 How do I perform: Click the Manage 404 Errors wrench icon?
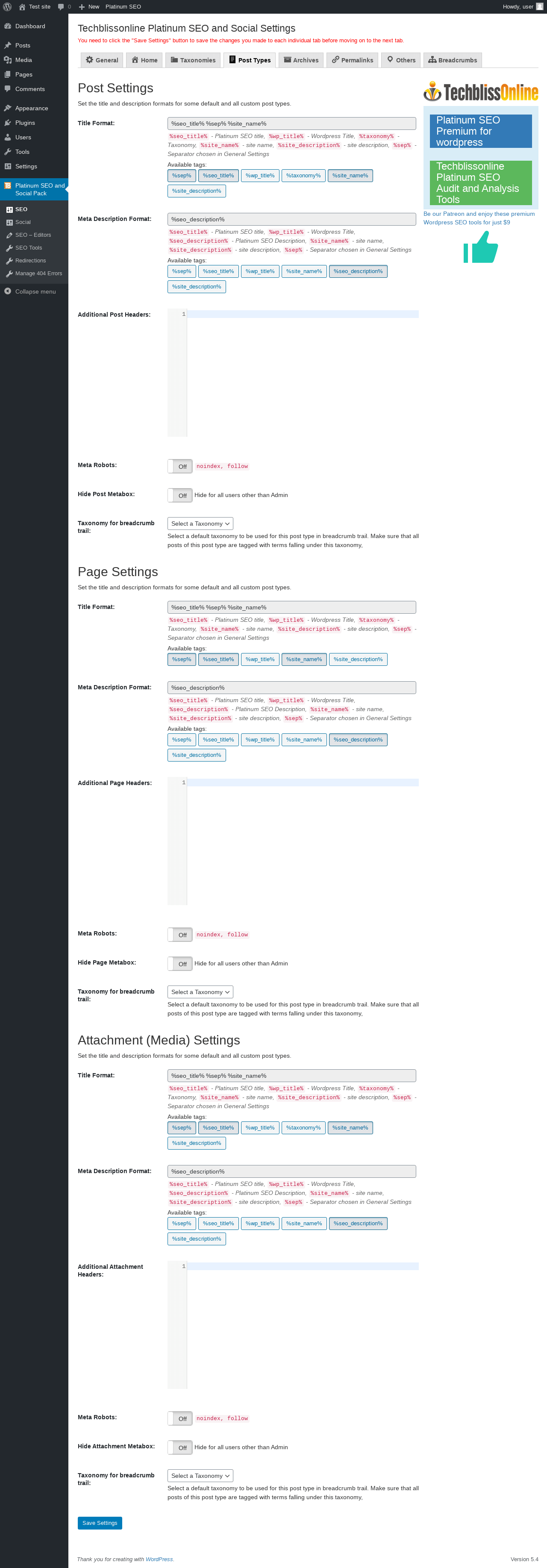[x=10, y=274]
